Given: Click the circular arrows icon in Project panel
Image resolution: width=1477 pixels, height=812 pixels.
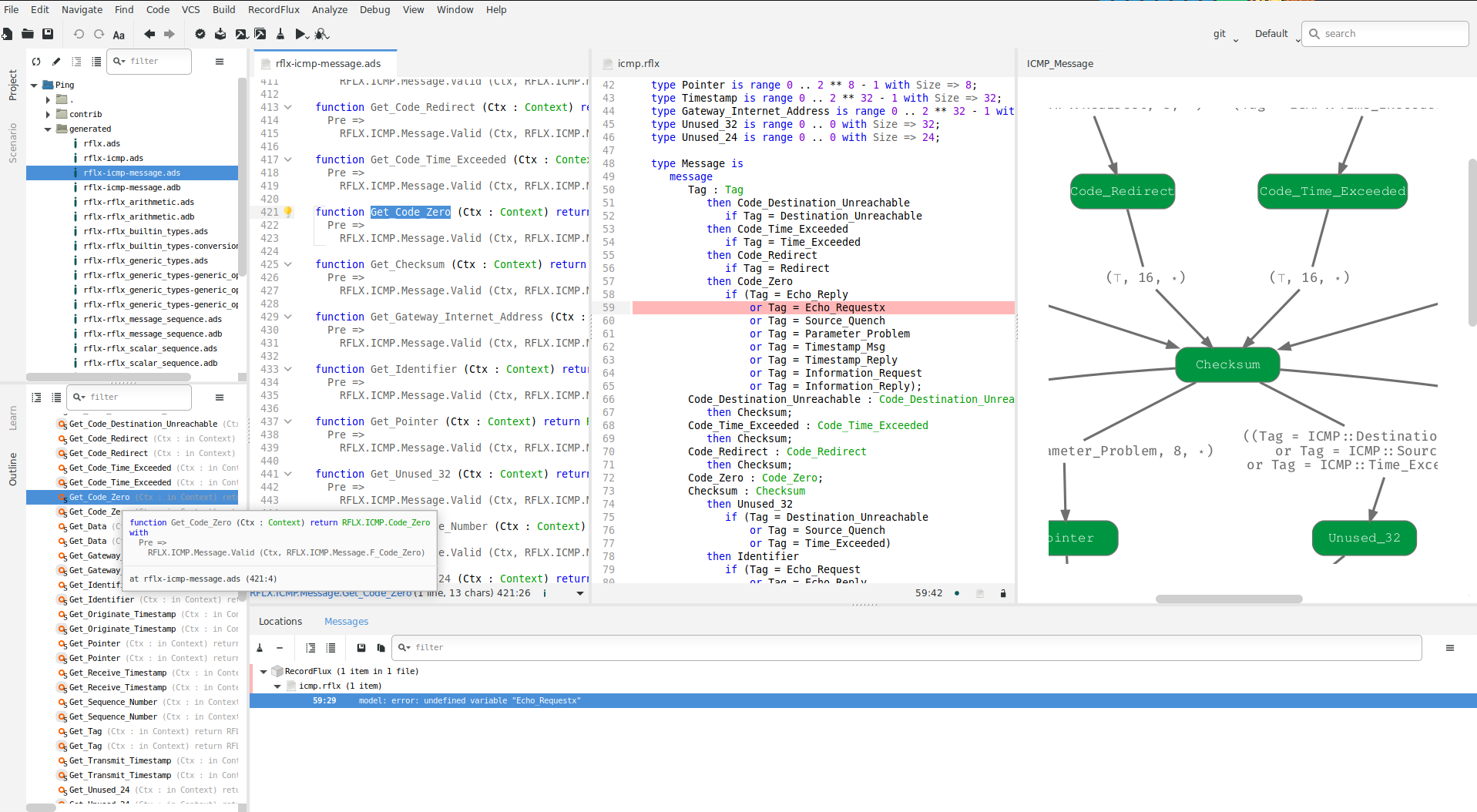Looking at the screenshot, I should 36,61.
